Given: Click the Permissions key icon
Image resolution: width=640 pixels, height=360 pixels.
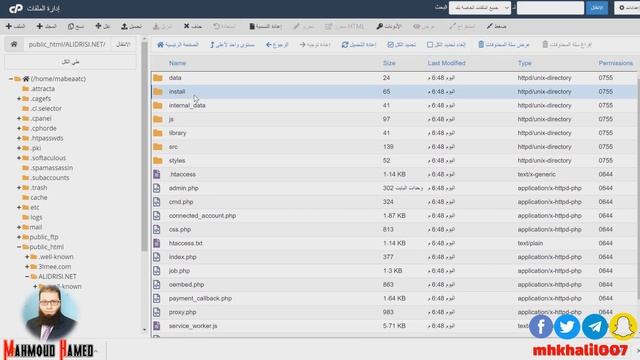Looking at the screenshot, I should pyautogui.click(x=389, y=26).
